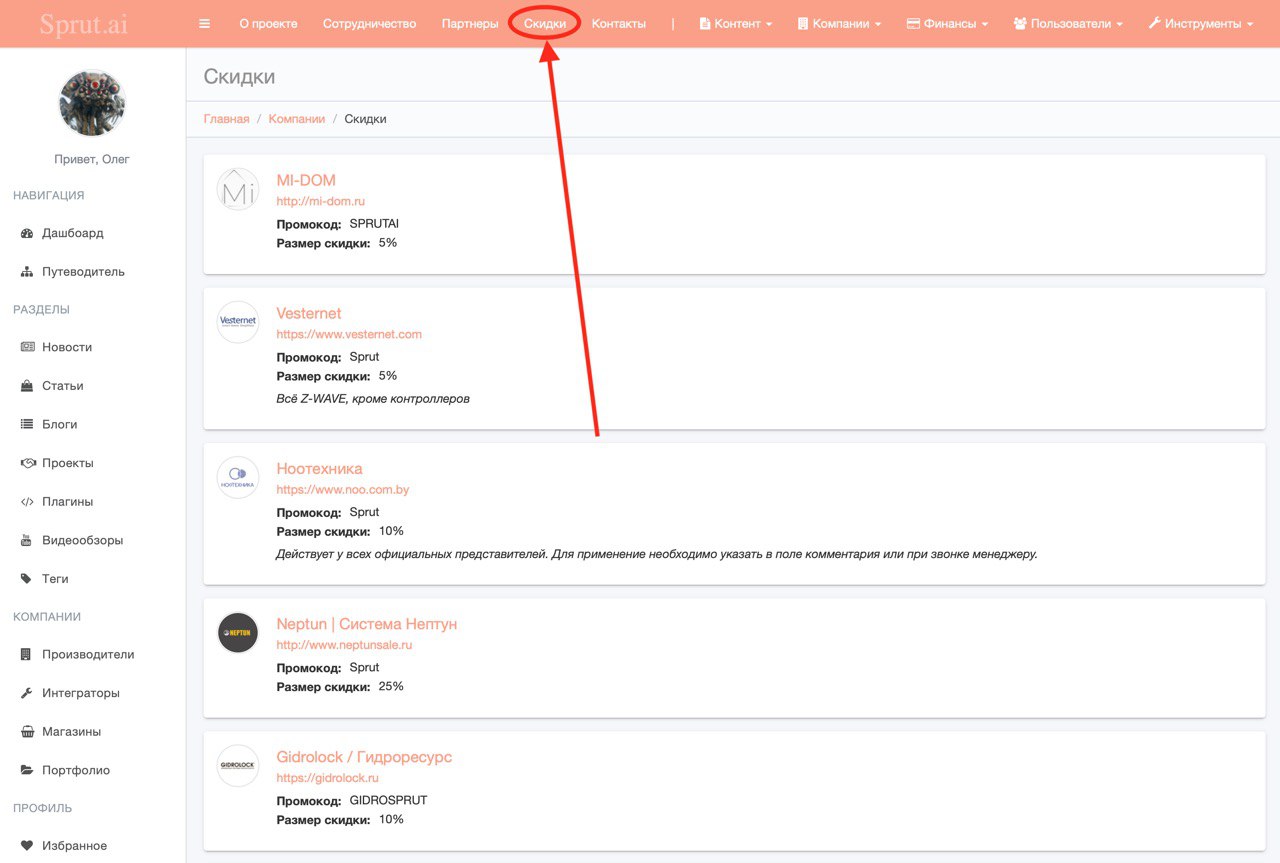
Task: Open the Контакты menu item
Action: pos(619,23)
